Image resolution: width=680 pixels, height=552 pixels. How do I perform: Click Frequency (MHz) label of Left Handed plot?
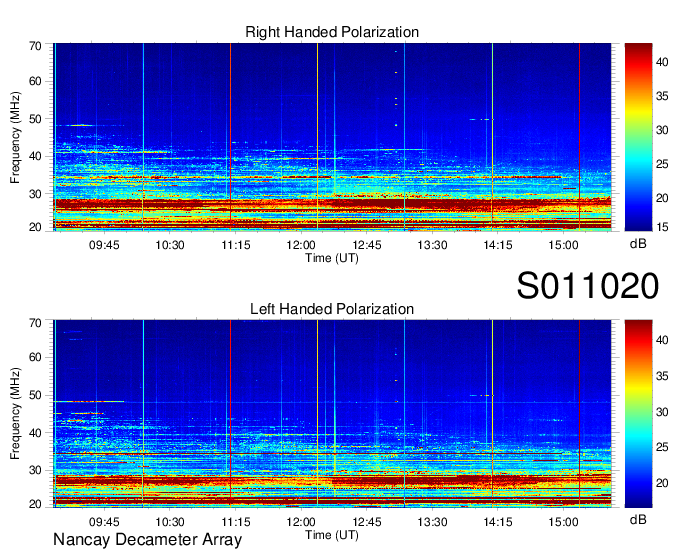coord(15,413)
